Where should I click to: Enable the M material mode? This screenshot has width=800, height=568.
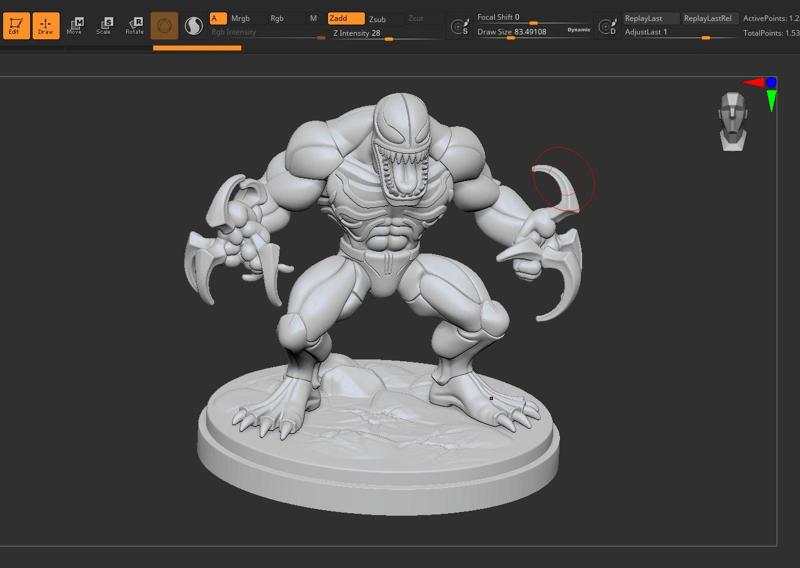[x=313, y=18]
